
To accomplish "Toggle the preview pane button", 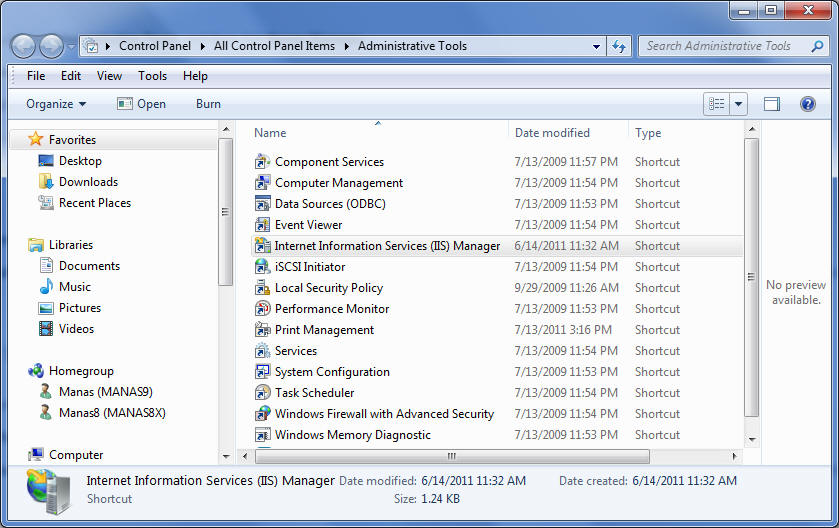I will (x=772, y=104).
